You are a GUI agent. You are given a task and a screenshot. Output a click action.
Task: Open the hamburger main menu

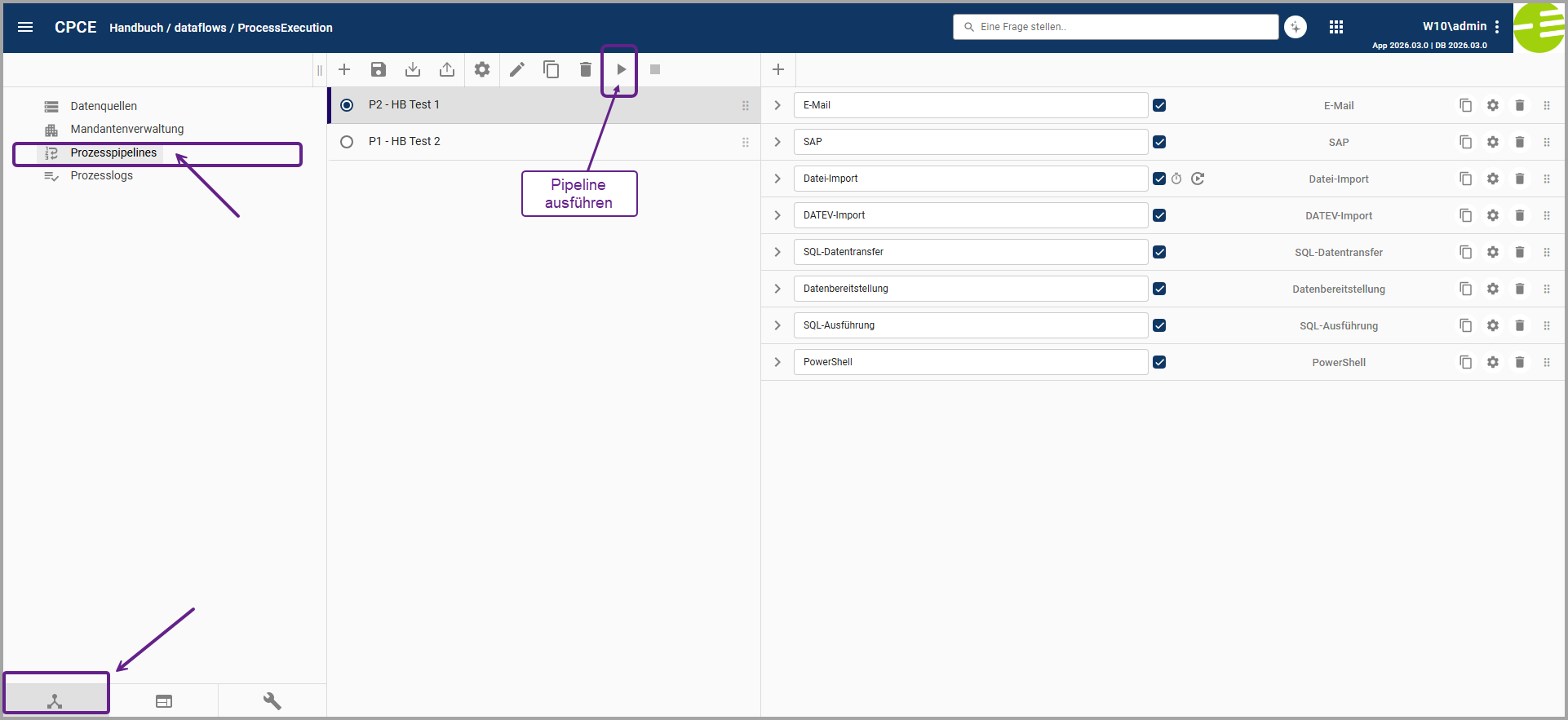coord(25,27)
